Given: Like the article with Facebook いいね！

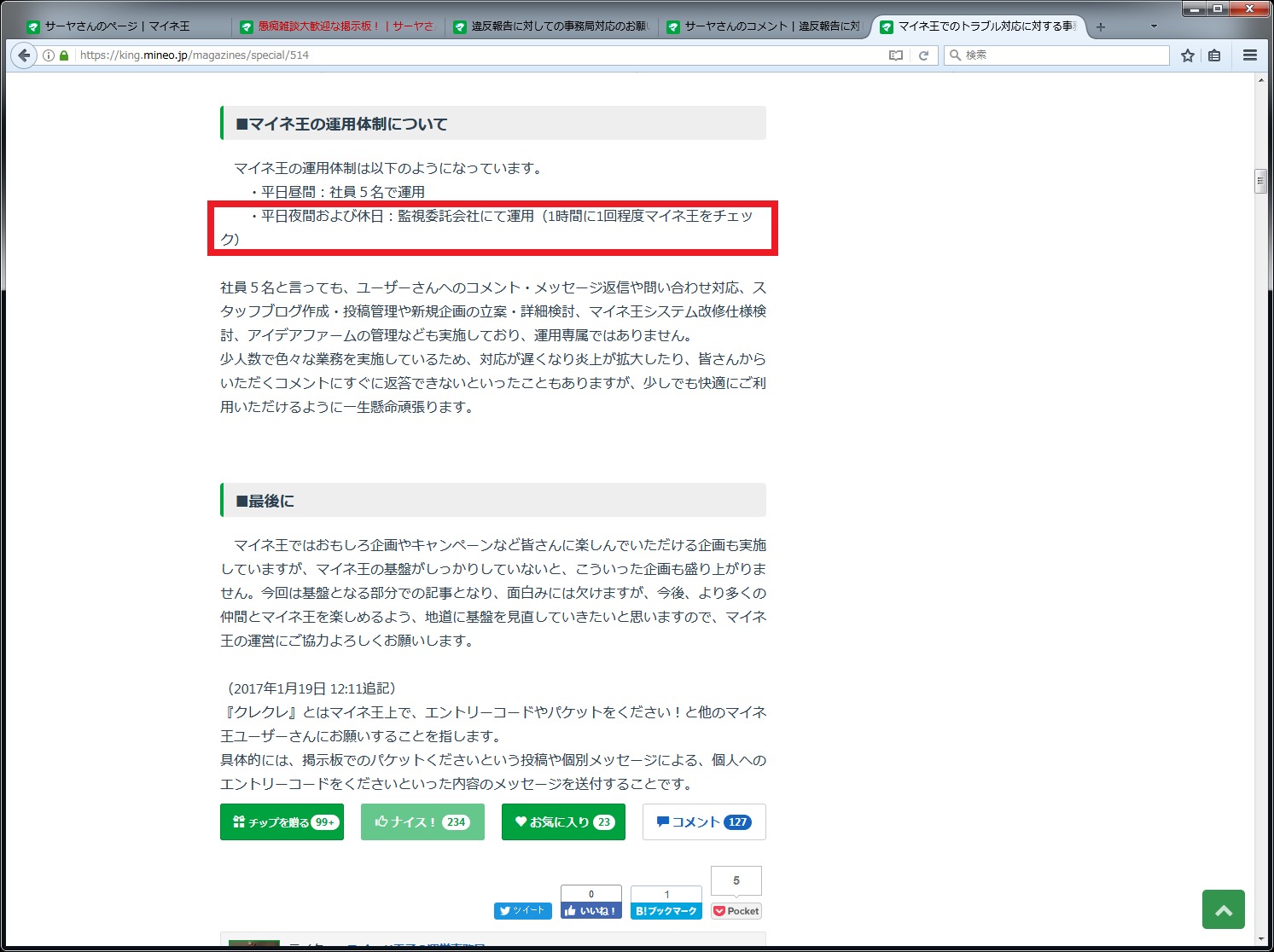Looking at the screenshot, I should pos(591,911).
